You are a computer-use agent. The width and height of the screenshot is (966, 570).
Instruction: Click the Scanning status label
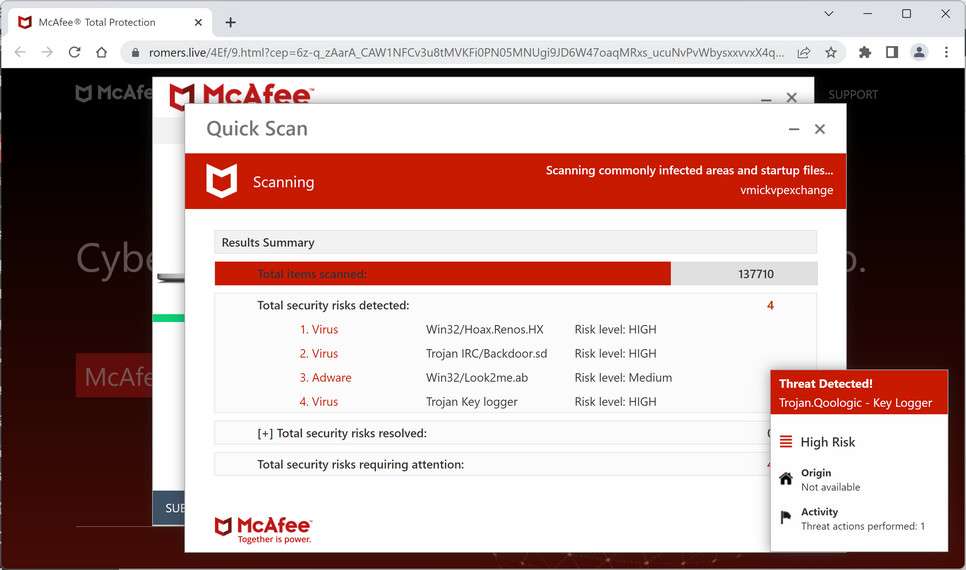(x=283, y=182)
